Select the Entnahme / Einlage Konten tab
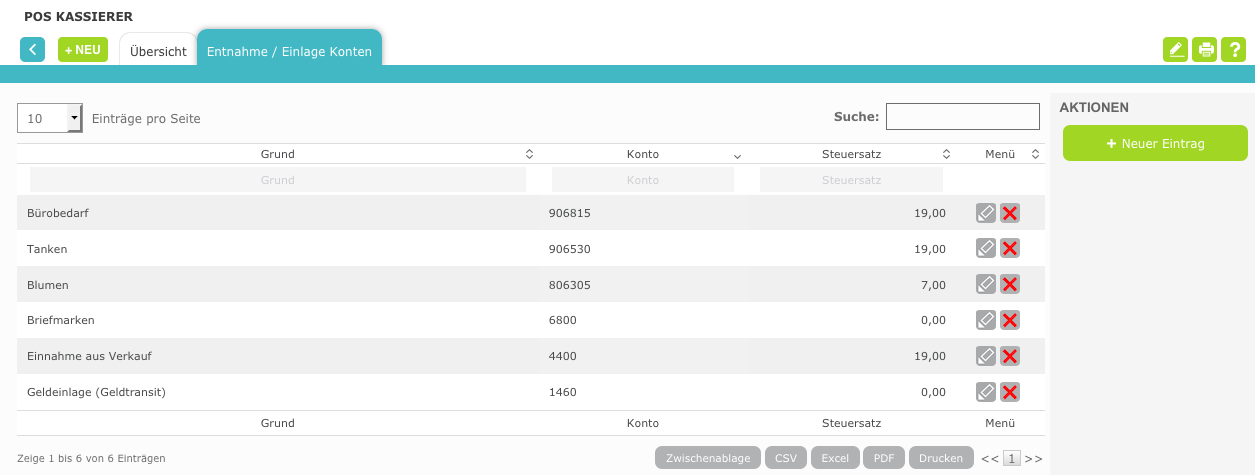Image resolution: width=1255 pixels, height=475 pixels. click(289, 51)
